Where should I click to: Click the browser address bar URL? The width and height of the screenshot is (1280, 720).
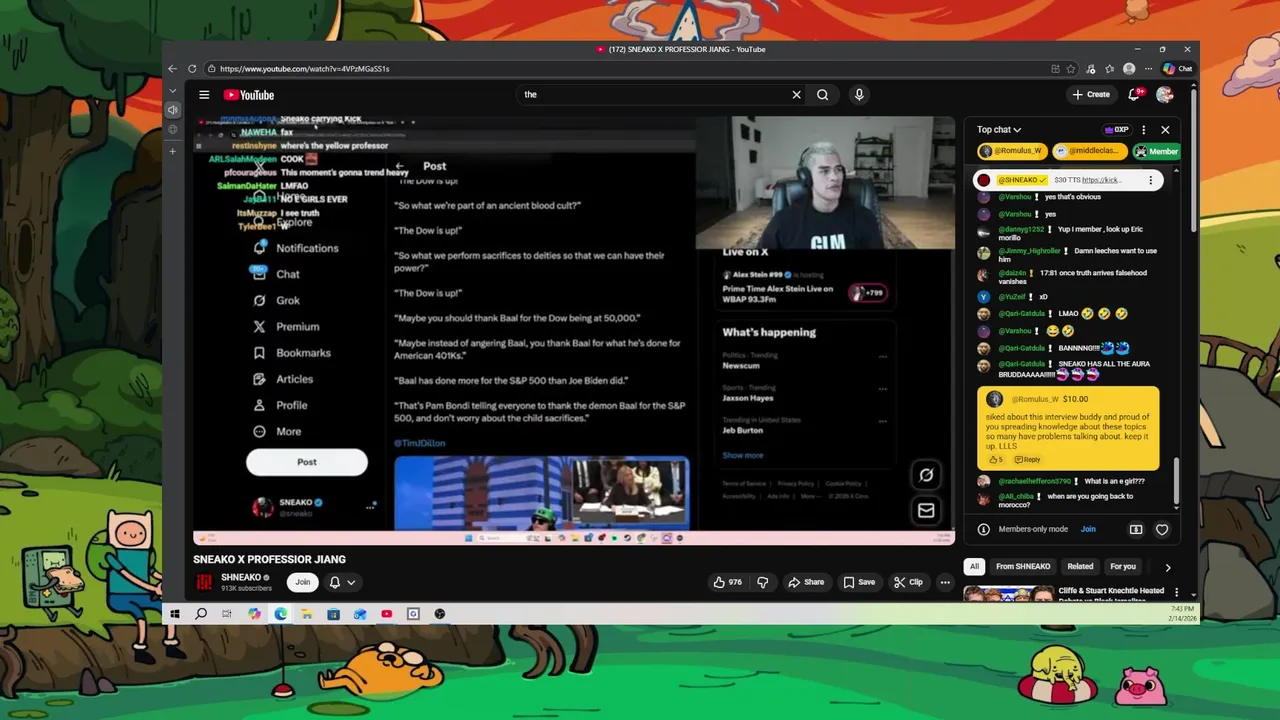coord(305,69)
